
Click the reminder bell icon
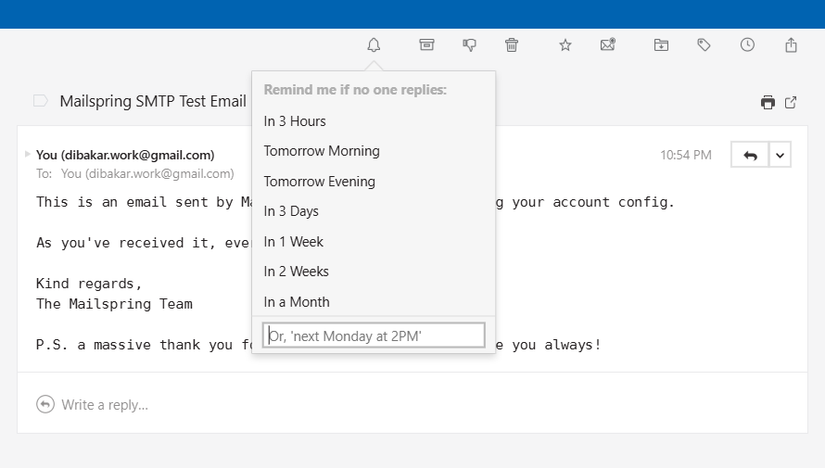tap(374, 45)
